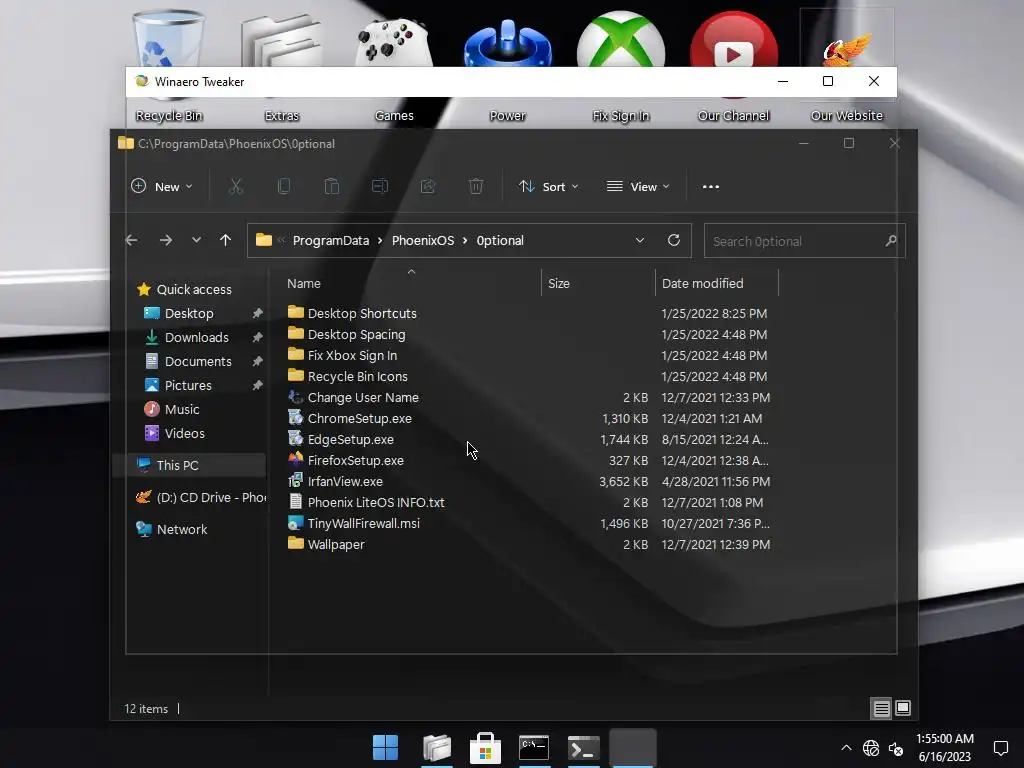The width and height of the screenshot is (1024, 768).
Task: Select the Desktop Spacing folder
Action: 347,334
